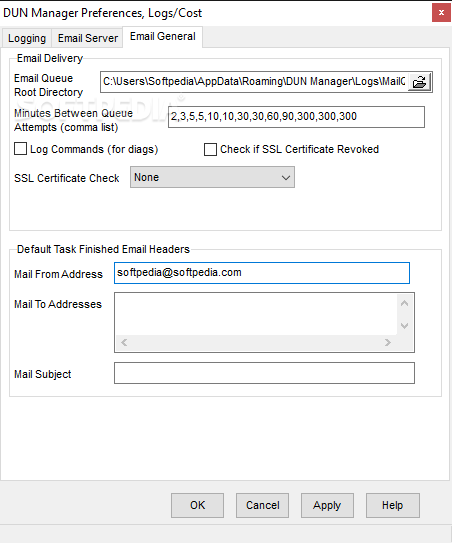
Task: Open the SSL Certificate Check dropdown
Action: click(212, 177)
